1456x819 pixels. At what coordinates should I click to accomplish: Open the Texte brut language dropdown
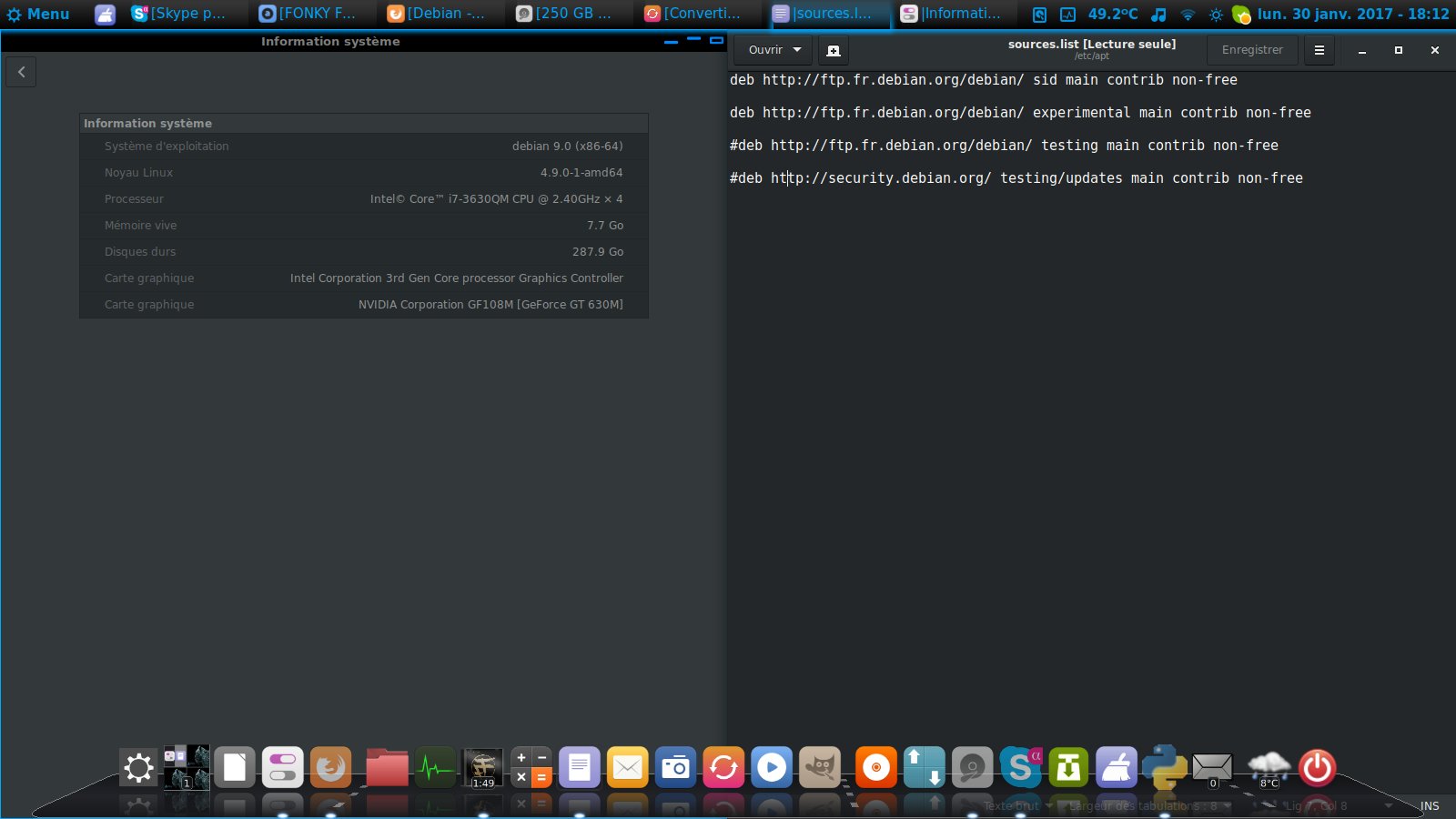pyautogui.click(x=1017, y=806)
